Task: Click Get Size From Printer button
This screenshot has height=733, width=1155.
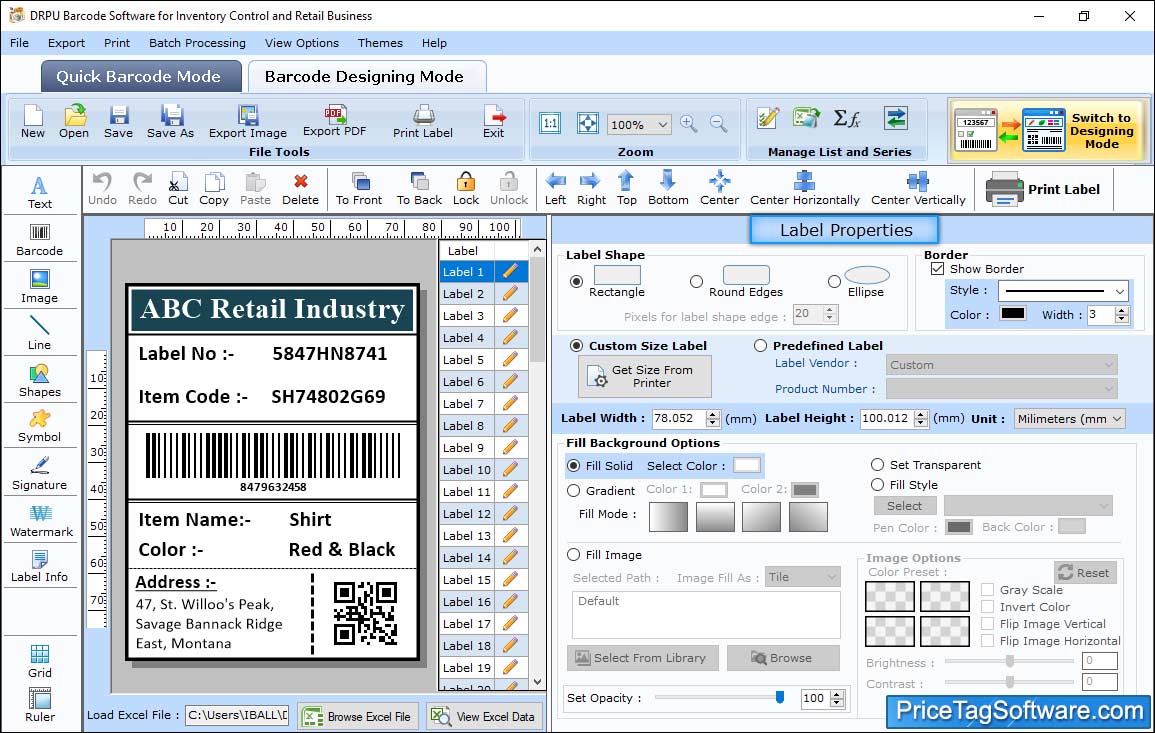Action: point(645,376)
